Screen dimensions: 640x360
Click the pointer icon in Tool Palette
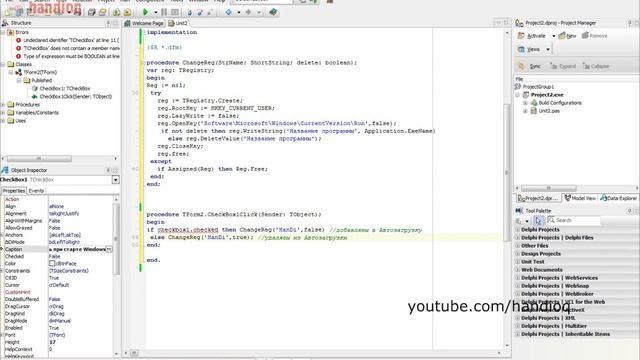click(x=538, y=221)
